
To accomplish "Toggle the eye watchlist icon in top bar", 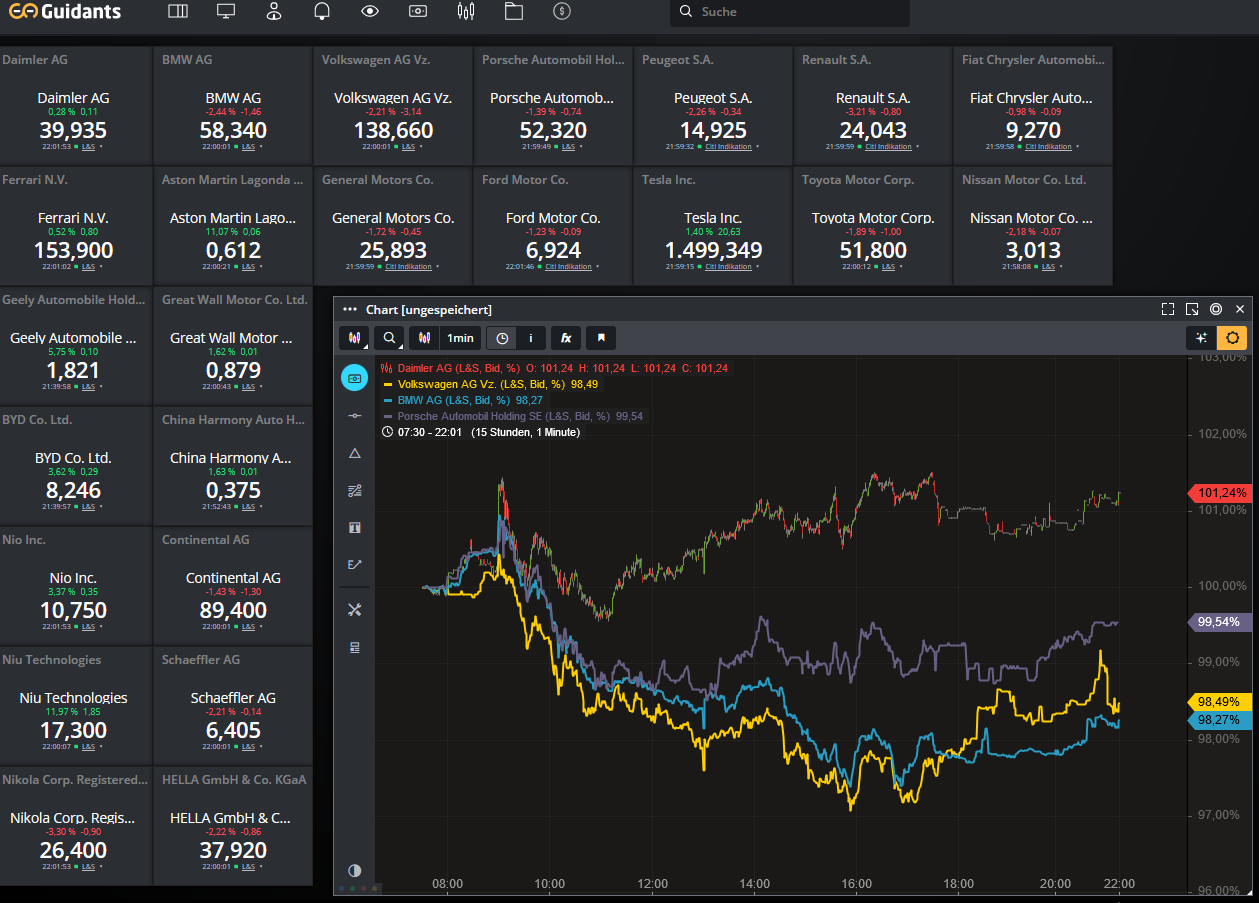I will click(370, 12).
